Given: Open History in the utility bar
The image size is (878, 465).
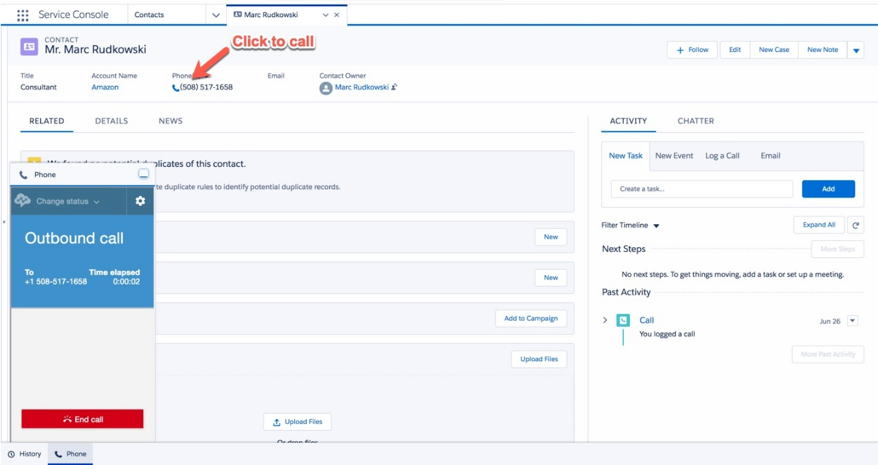Looking at the screenshot, I should pos(25,454).
